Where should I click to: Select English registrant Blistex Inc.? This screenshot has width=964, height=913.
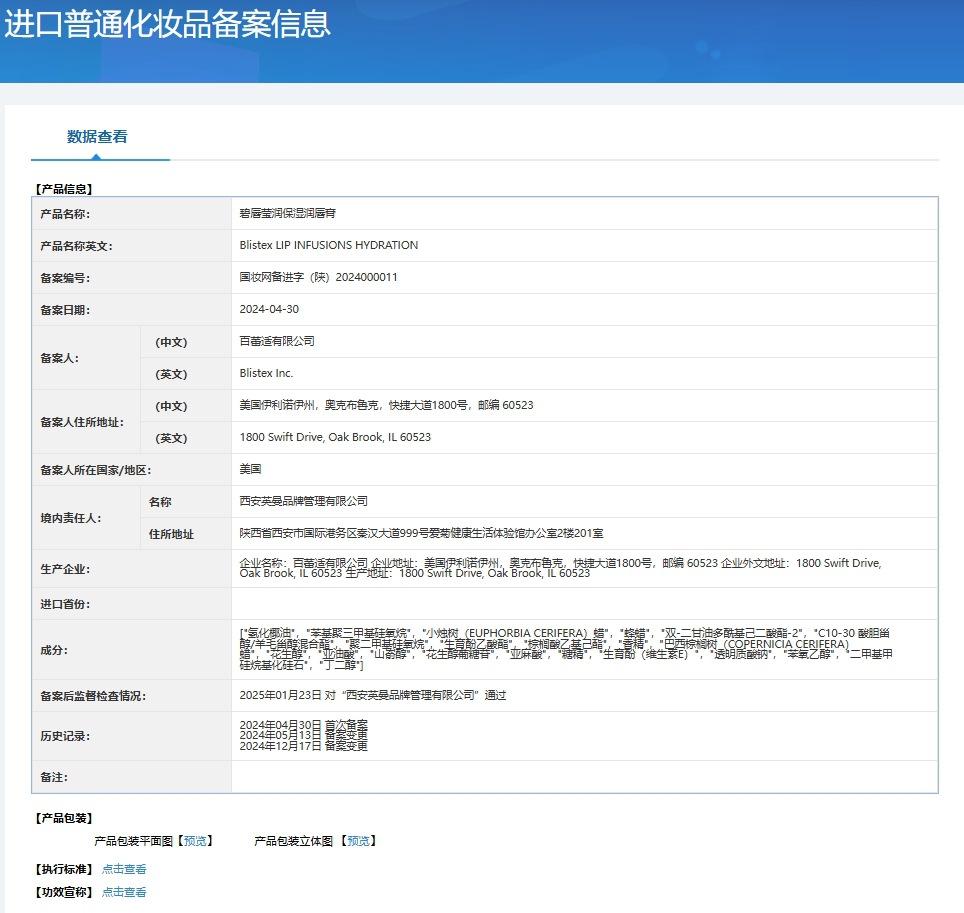point(266,373)
